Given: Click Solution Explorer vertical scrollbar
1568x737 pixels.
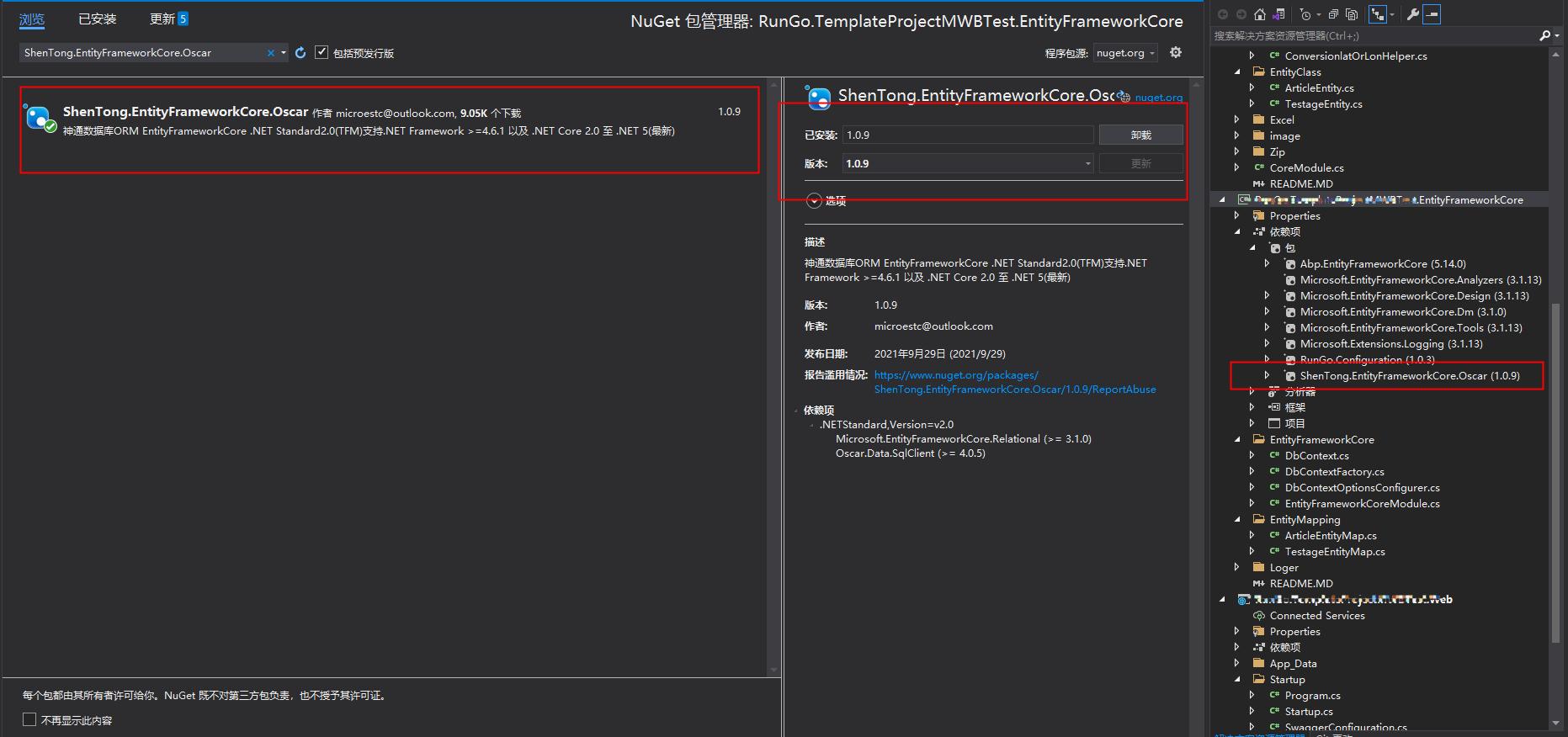Looking at the screenshot, I should click(x=1555, y=471).
